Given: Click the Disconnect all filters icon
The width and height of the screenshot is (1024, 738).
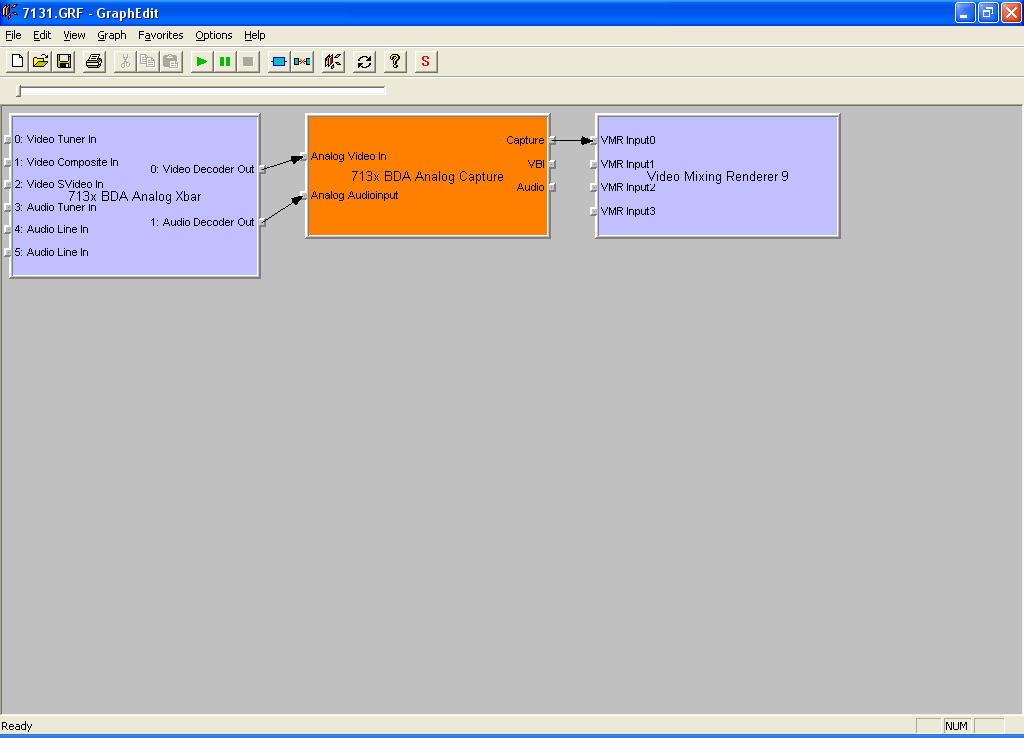Looking at the screenshot, I should point(302,61).
